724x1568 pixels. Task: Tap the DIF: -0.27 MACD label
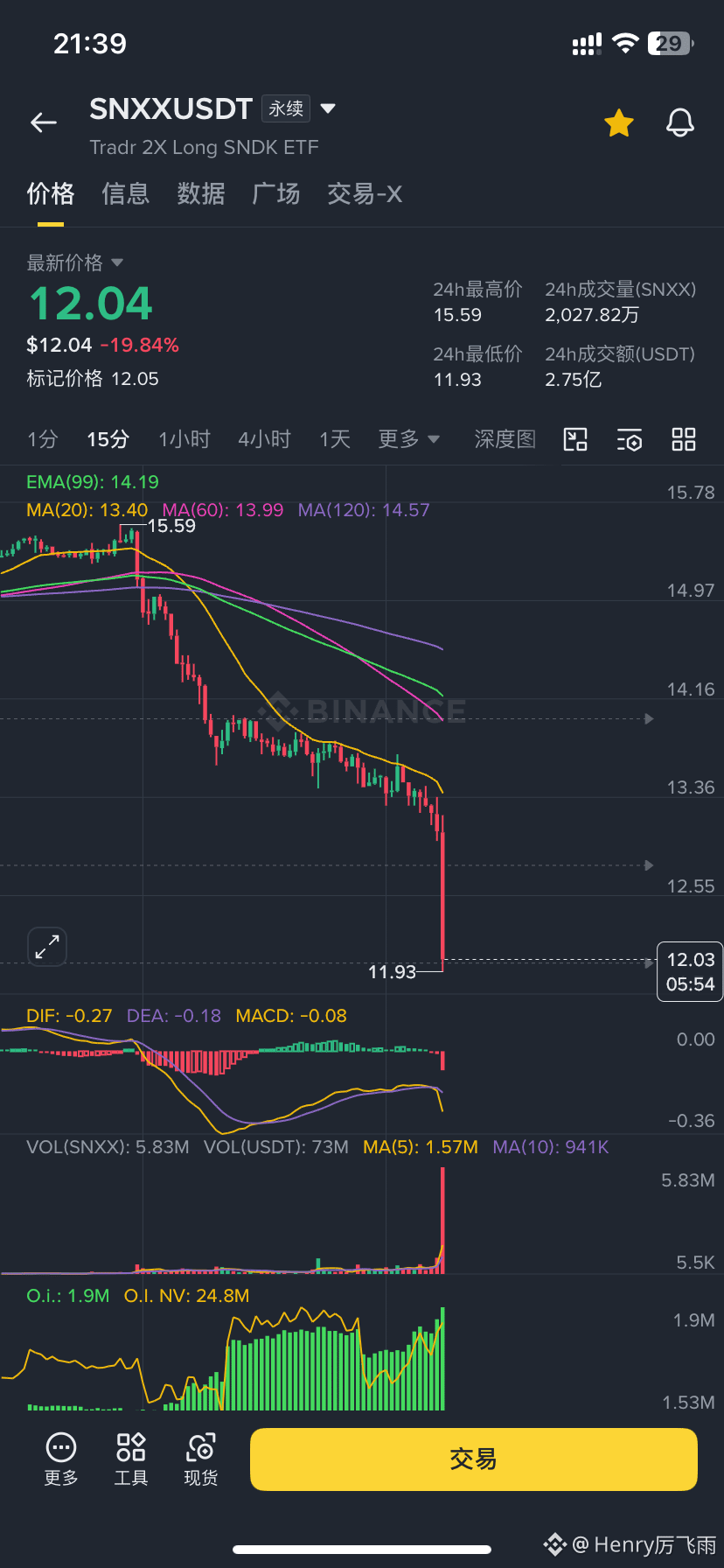coord(69,1016)
